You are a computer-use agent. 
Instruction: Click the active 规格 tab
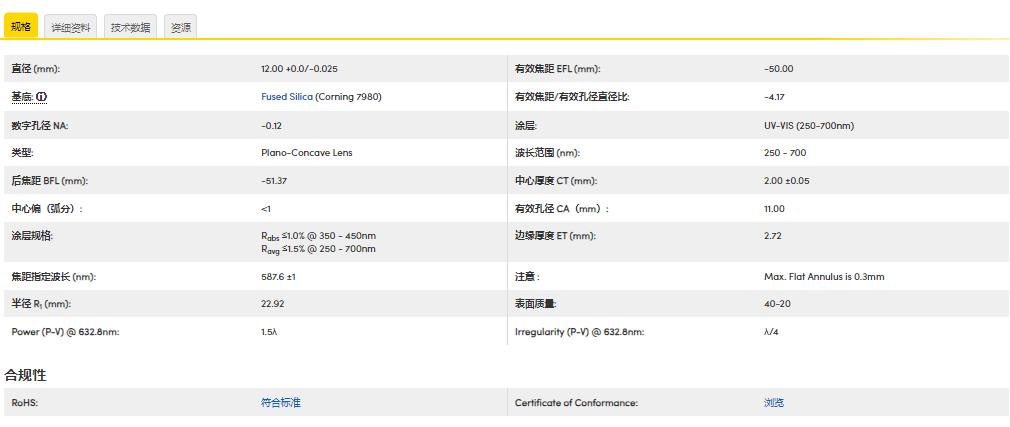21,27
